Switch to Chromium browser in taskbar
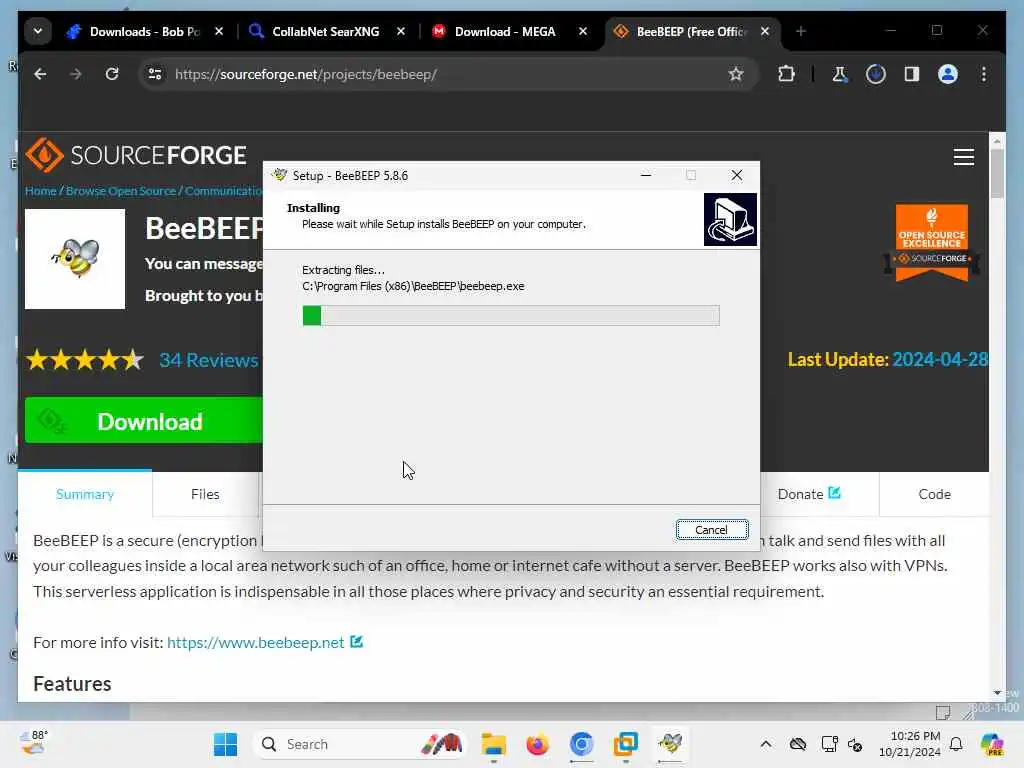Viewport: 1024px width, 768px height. (581, 744)
